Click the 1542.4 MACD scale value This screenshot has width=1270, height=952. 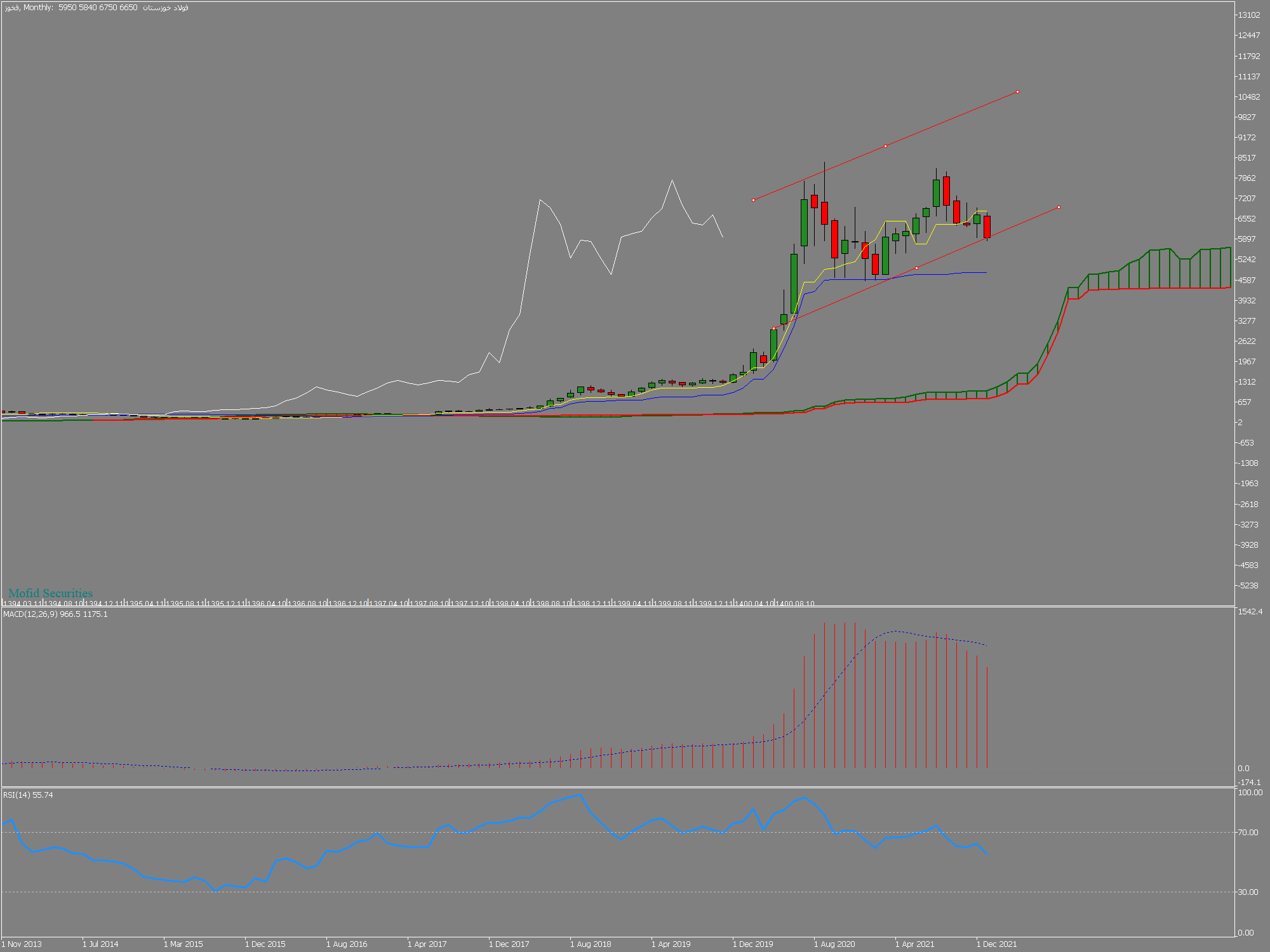click(x=1250, y=612)
